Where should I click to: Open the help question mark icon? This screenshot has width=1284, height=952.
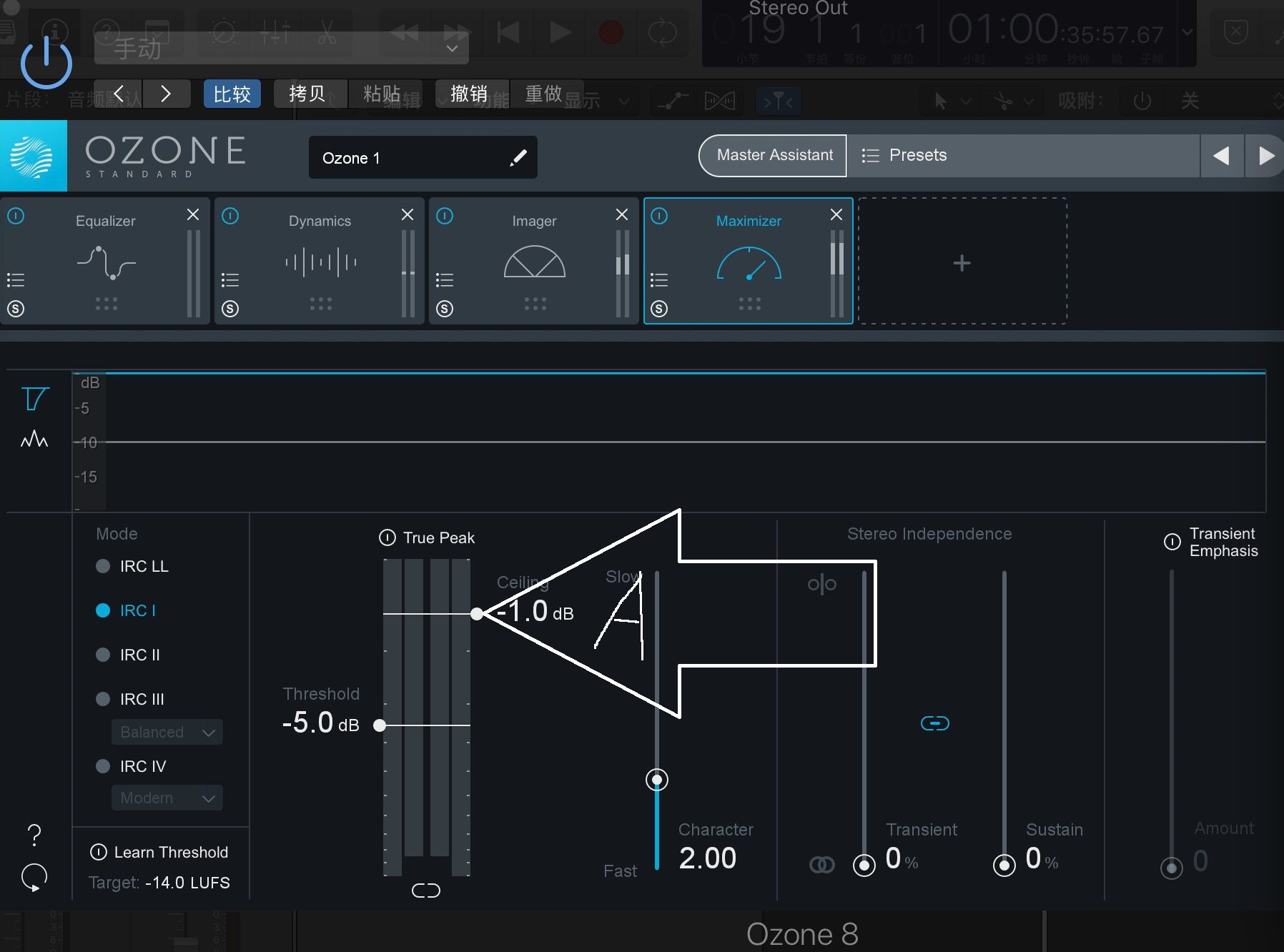34,834
